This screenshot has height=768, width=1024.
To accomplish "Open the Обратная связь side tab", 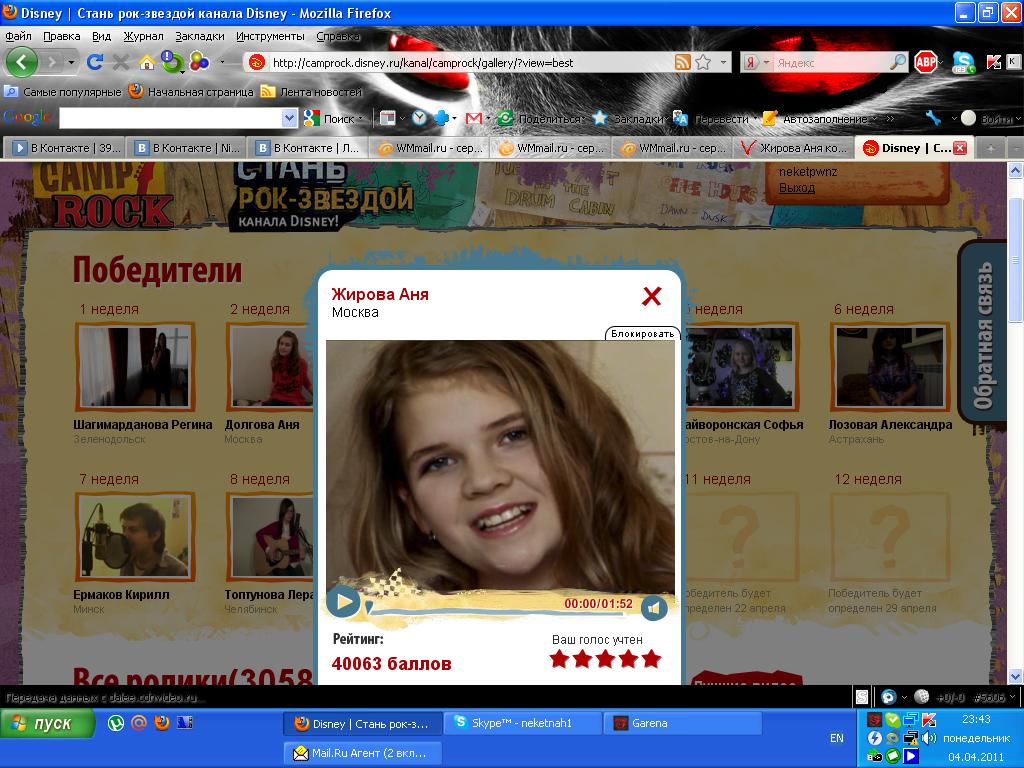I will click(x=982, y=333).
